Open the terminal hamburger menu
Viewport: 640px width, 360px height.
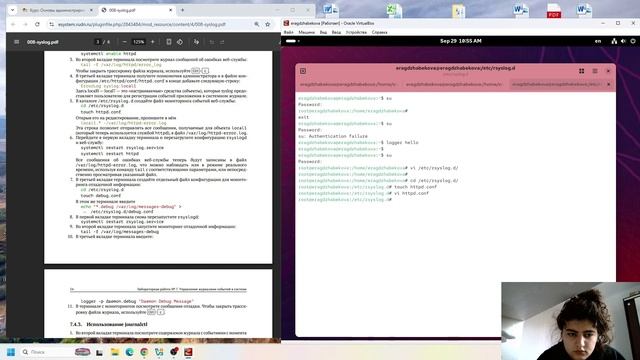tap(595, 71)
